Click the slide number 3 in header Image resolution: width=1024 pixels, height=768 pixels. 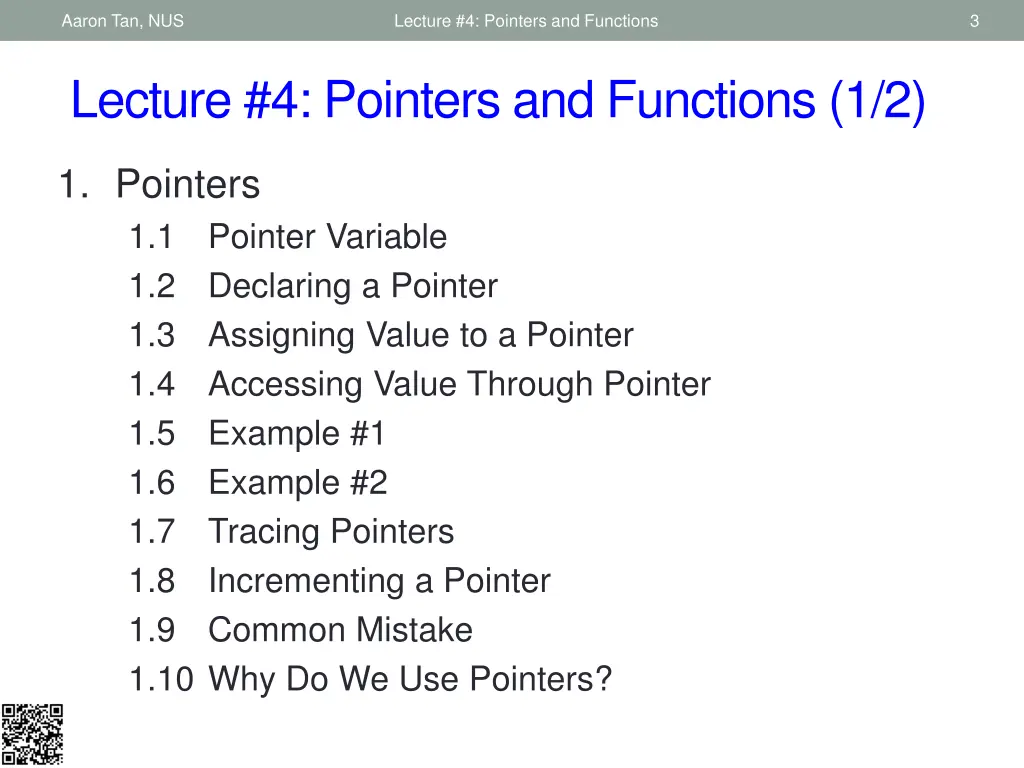[974, 21]
